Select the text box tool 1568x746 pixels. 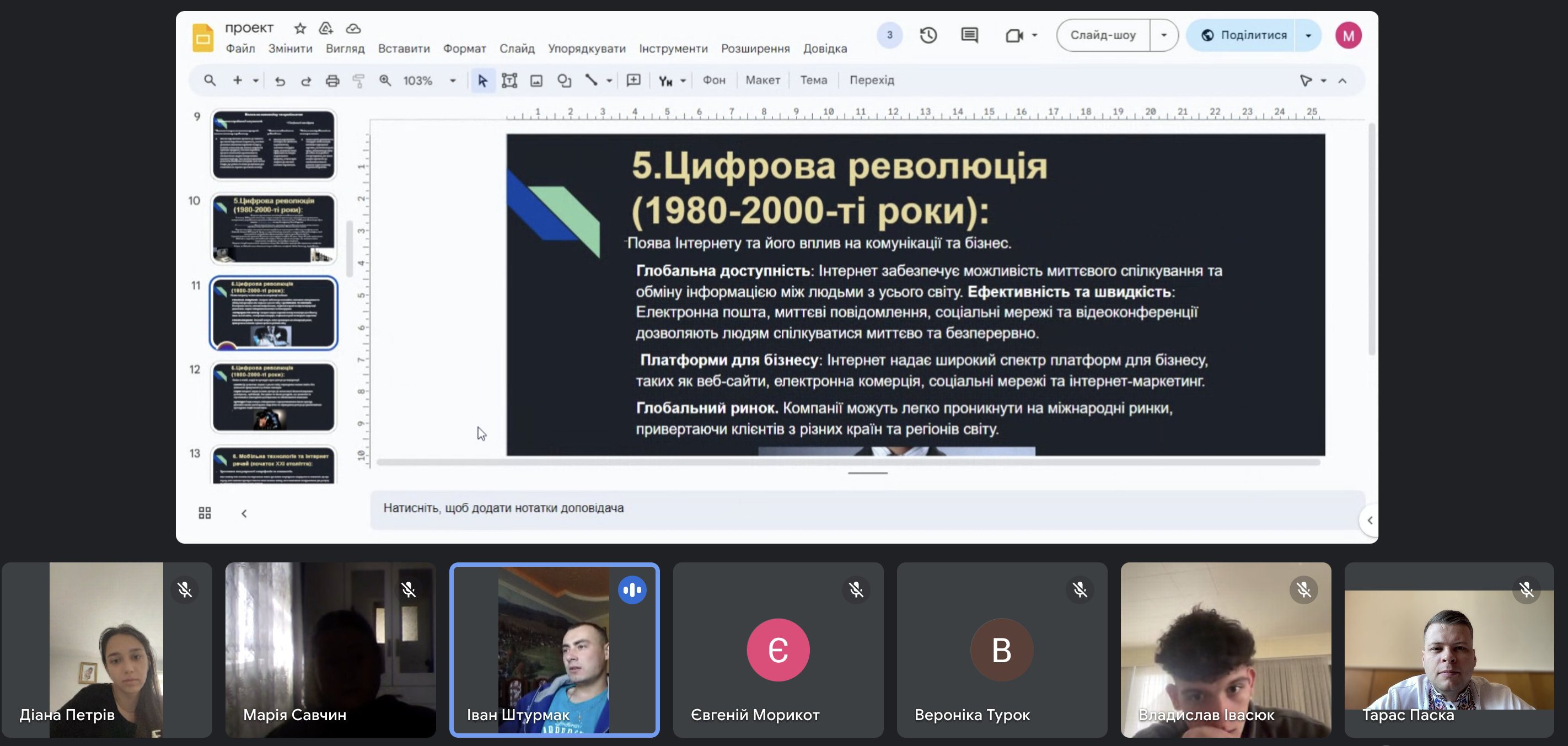[509, 80]
